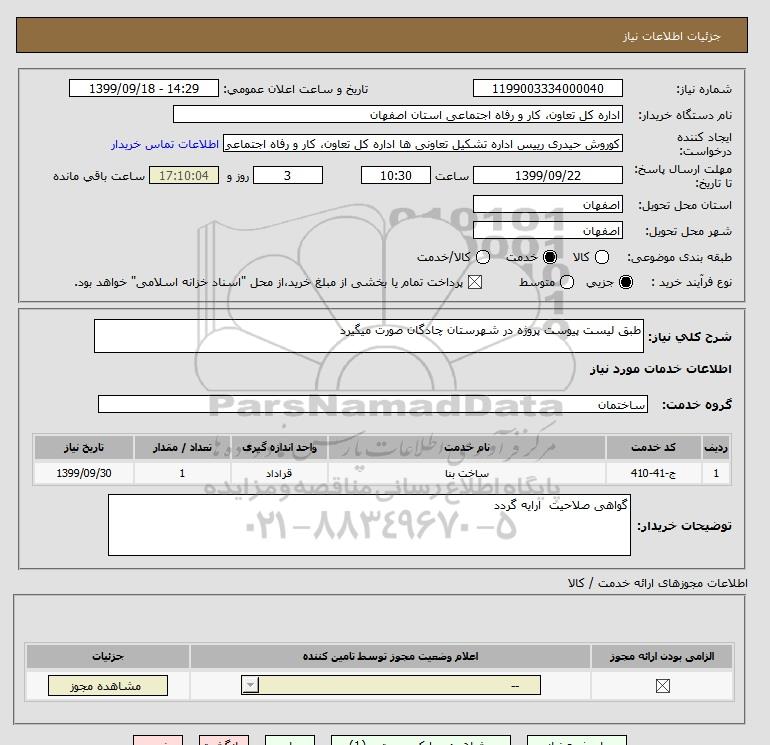
Task: Click the remaining time field 17:10:04
Action: tap(184, 175)
